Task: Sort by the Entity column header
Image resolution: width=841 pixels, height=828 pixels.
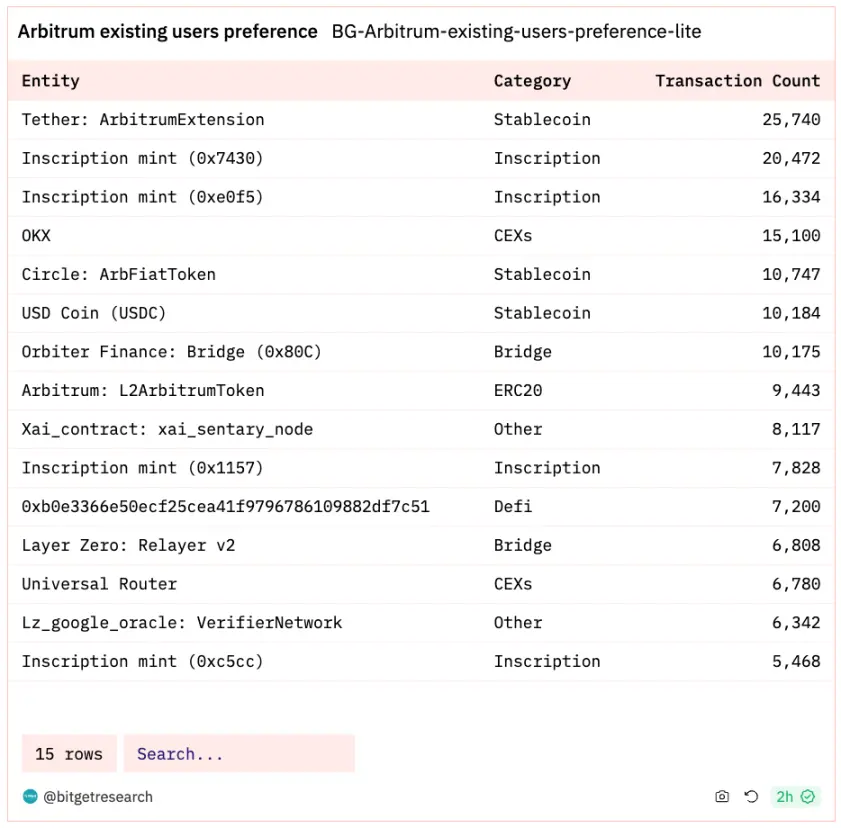Action: (50, 81)
